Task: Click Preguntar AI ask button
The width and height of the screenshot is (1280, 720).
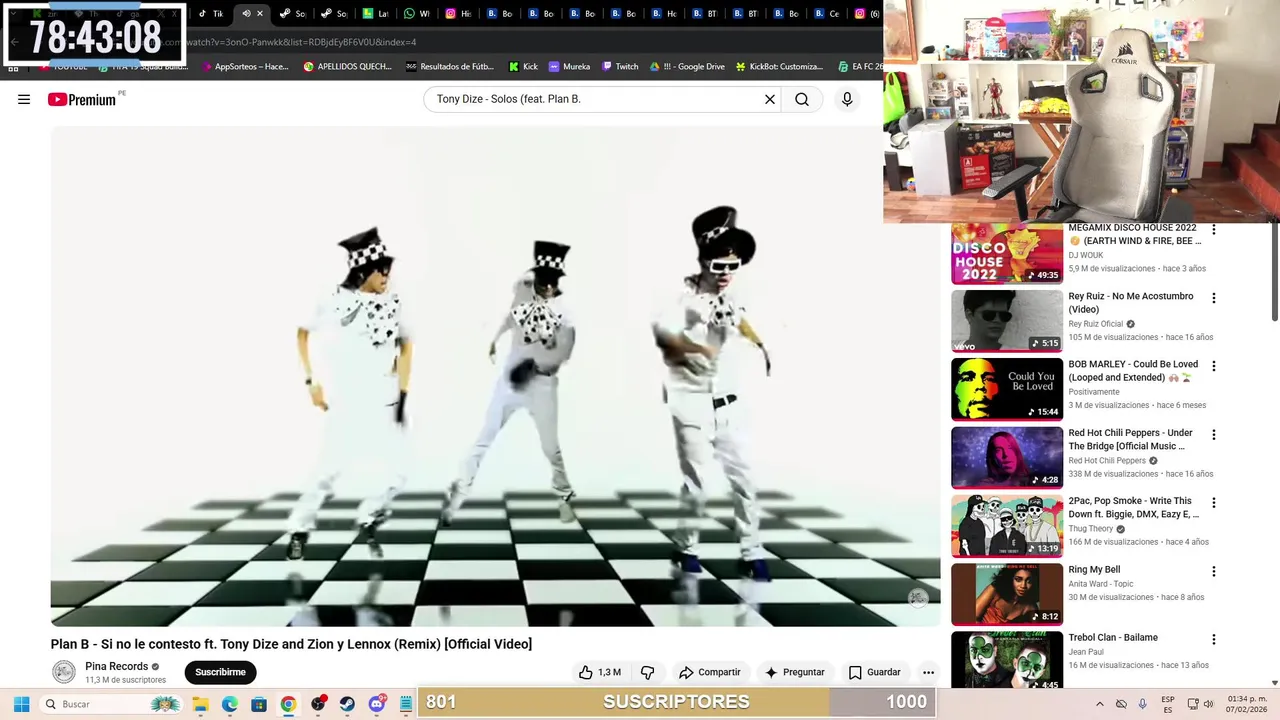Action: click(x=793, y=672)
